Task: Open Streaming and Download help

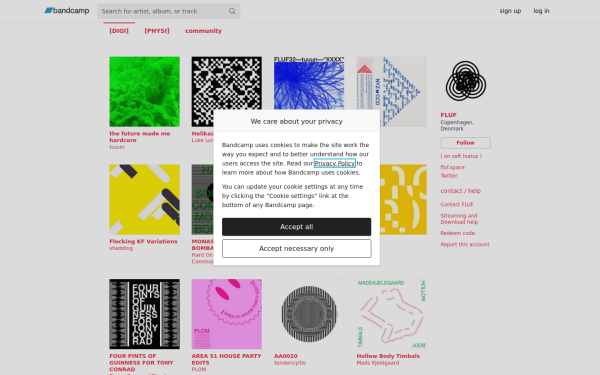Action: (459, 219)
